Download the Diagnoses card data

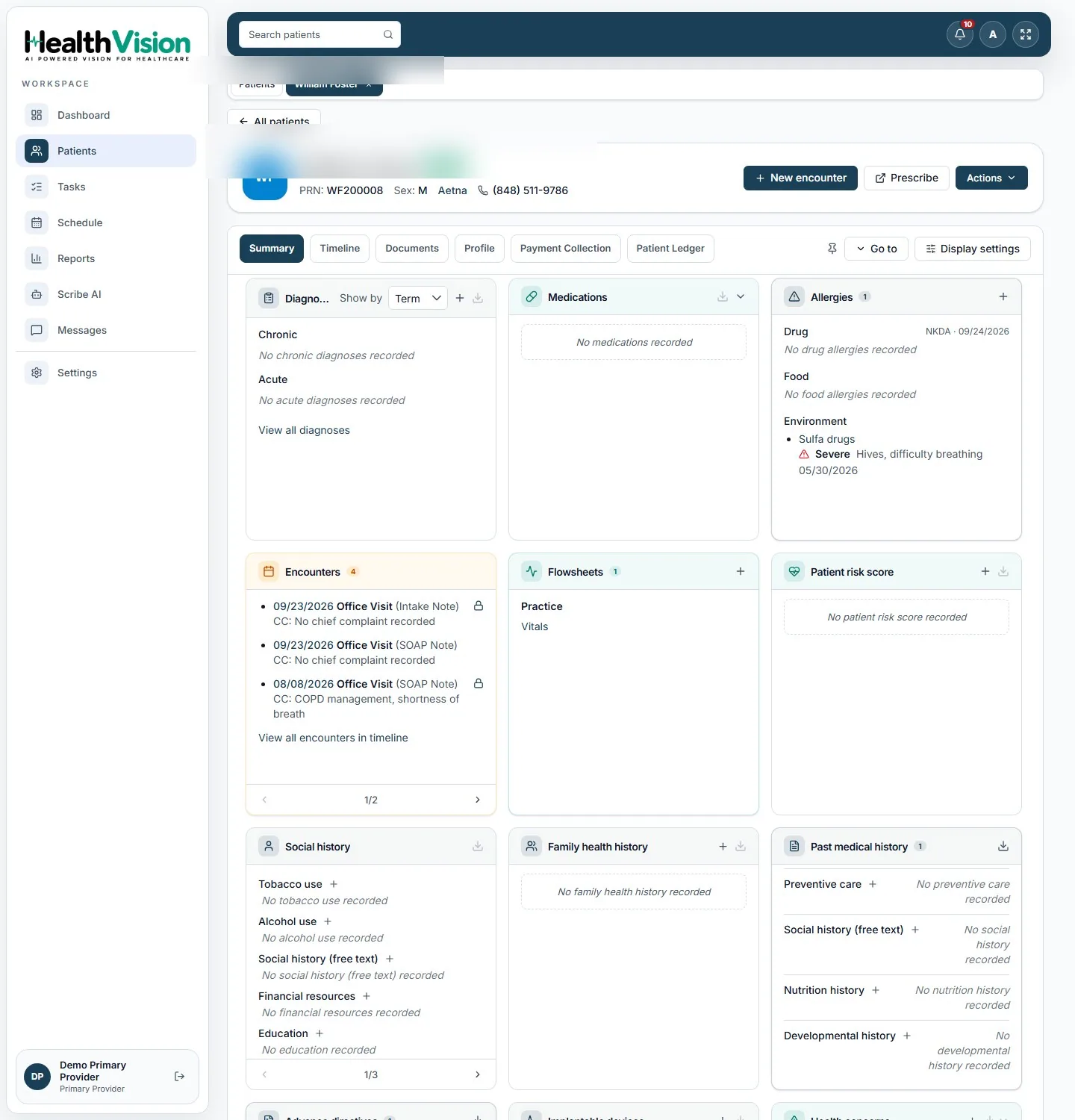pos(478,298)
